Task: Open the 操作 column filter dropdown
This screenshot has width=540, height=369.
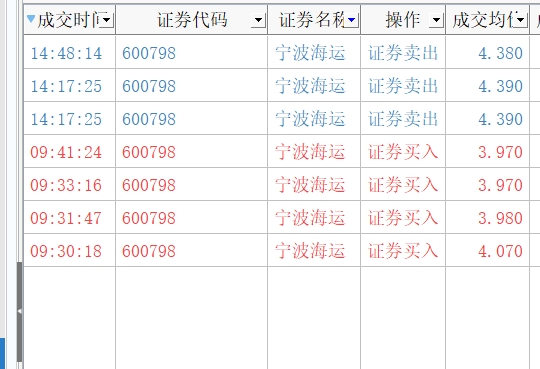Action: (436, 20)
